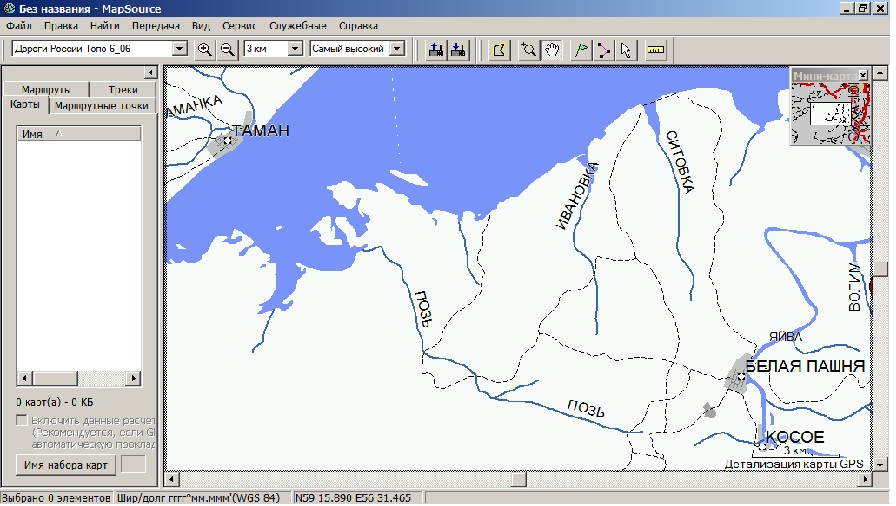
Task: Expand the 3 км scale dropdown
Action: coord(294,48)
